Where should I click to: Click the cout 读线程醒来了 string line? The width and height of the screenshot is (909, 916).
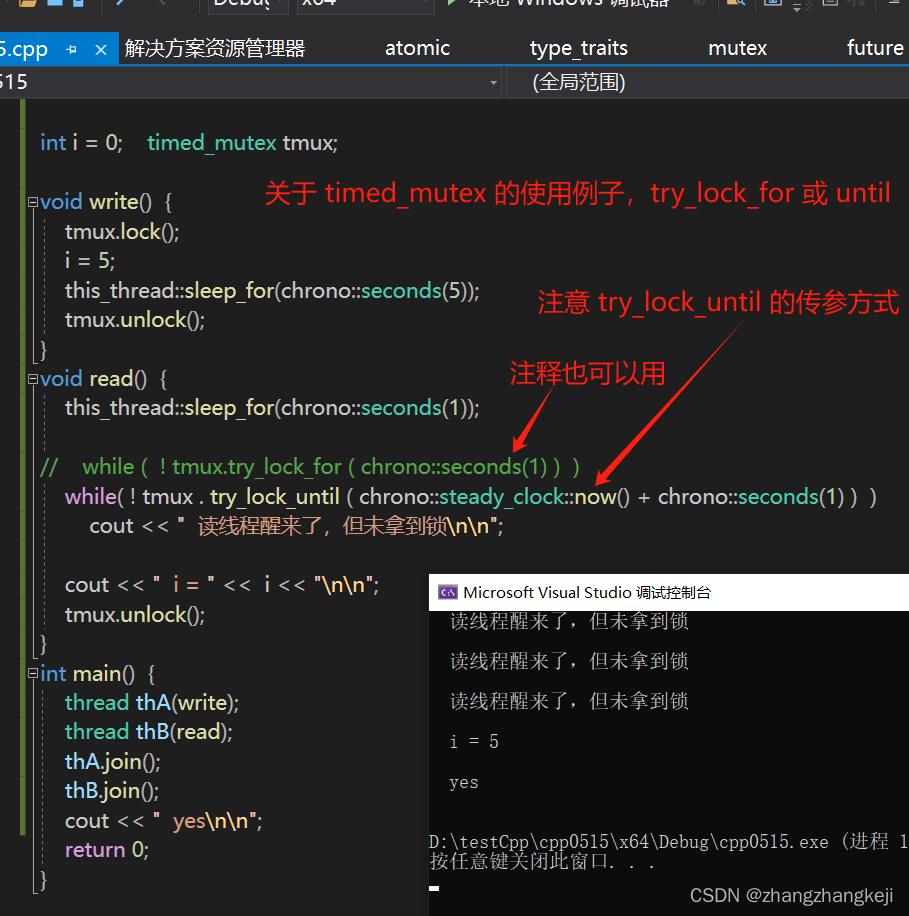296,526
